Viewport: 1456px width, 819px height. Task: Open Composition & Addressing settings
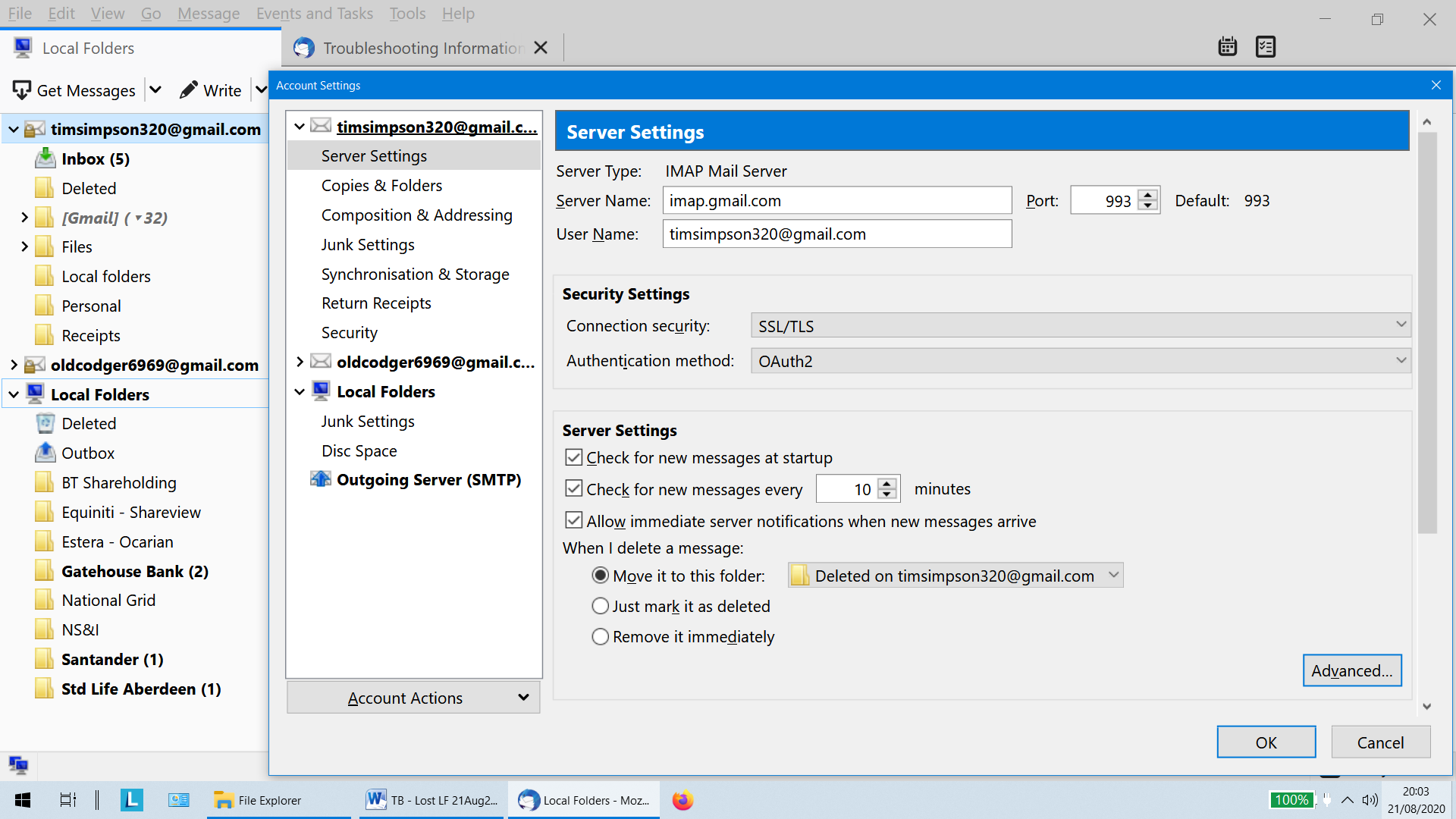coord(416,215)
